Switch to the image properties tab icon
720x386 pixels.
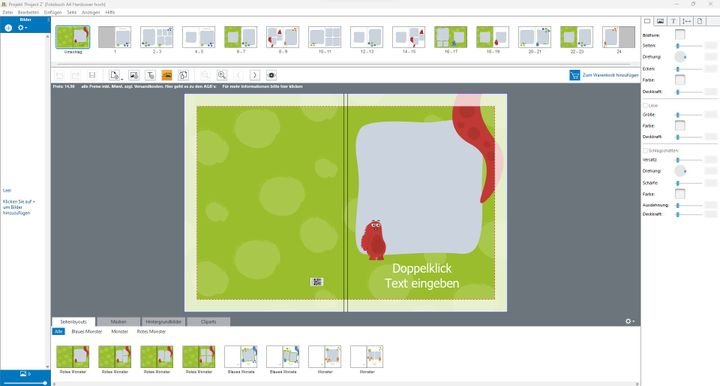(x=660, y=21)
